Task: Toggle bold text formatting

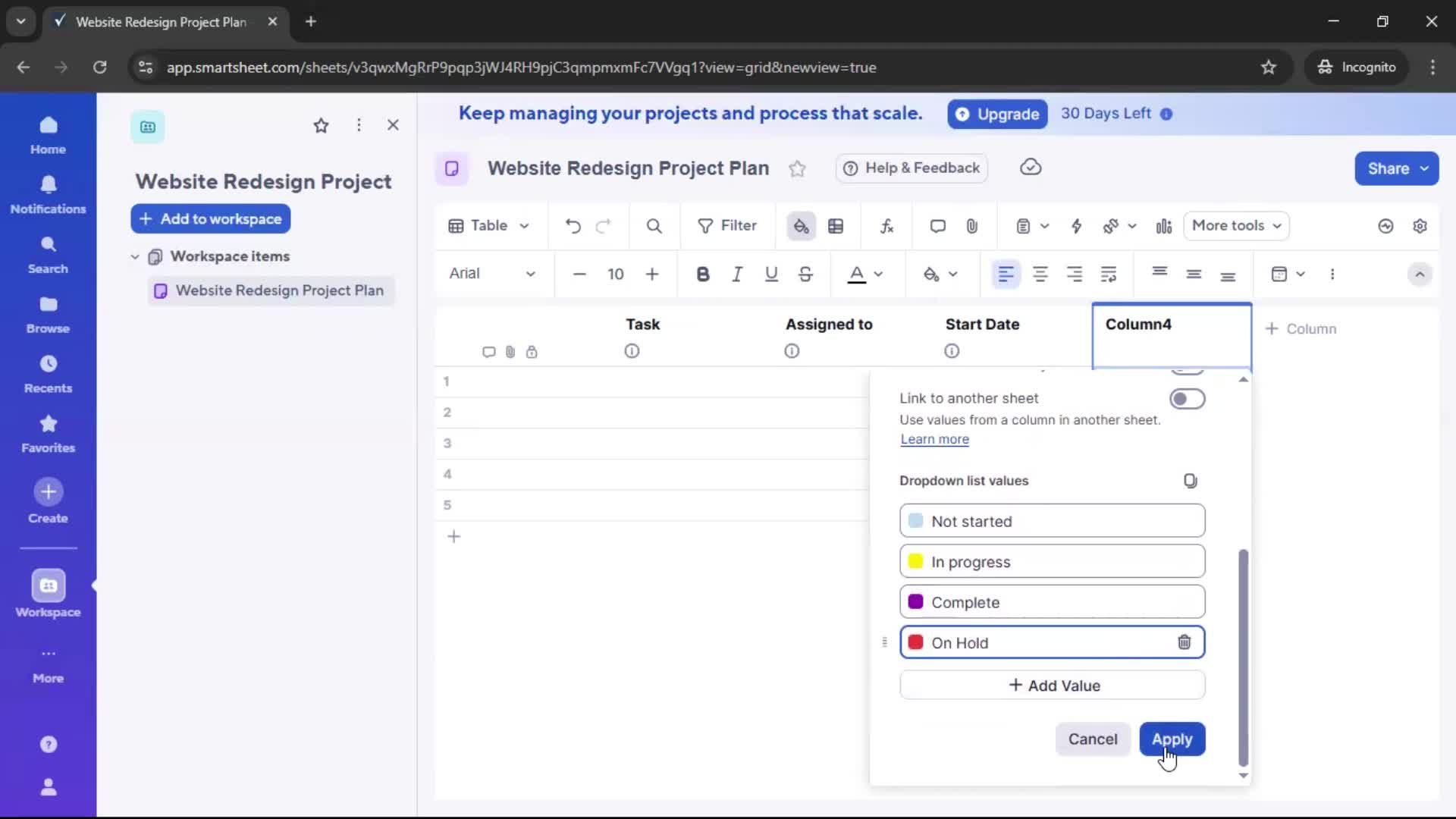Action: click(703, 274)
